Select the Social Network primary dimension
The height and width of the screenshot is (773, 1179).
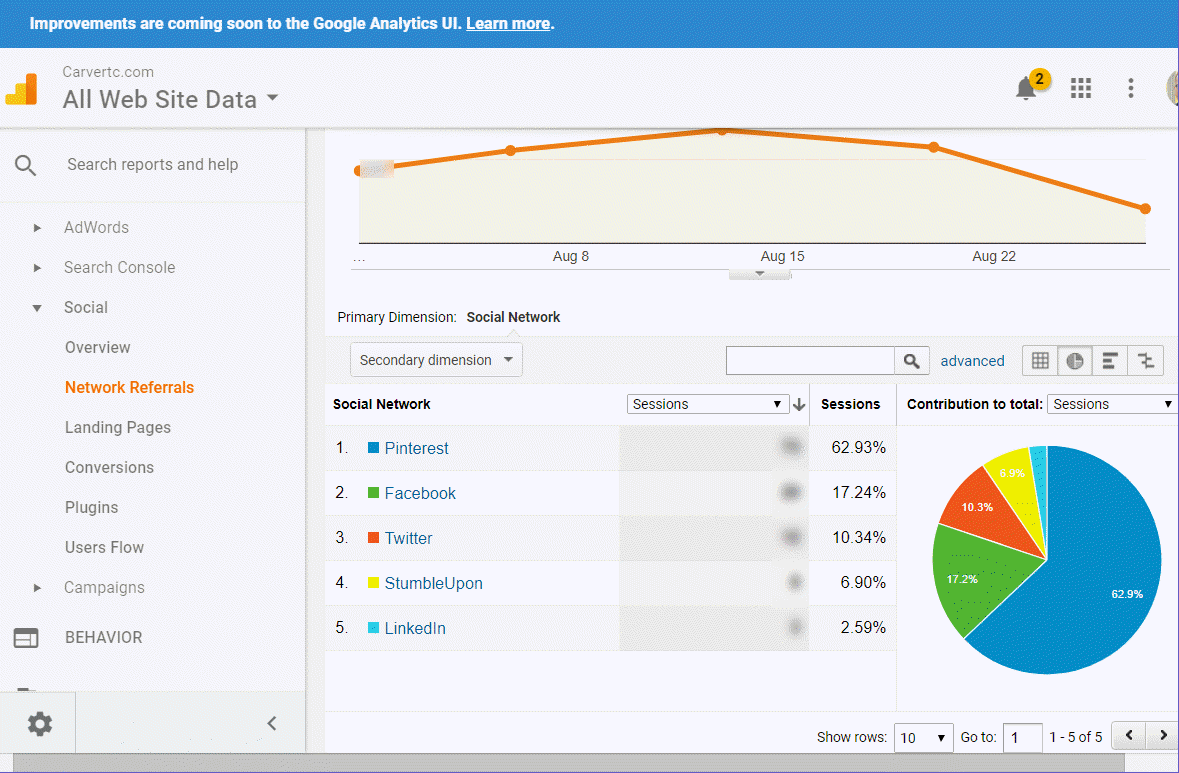pos(513,317)
